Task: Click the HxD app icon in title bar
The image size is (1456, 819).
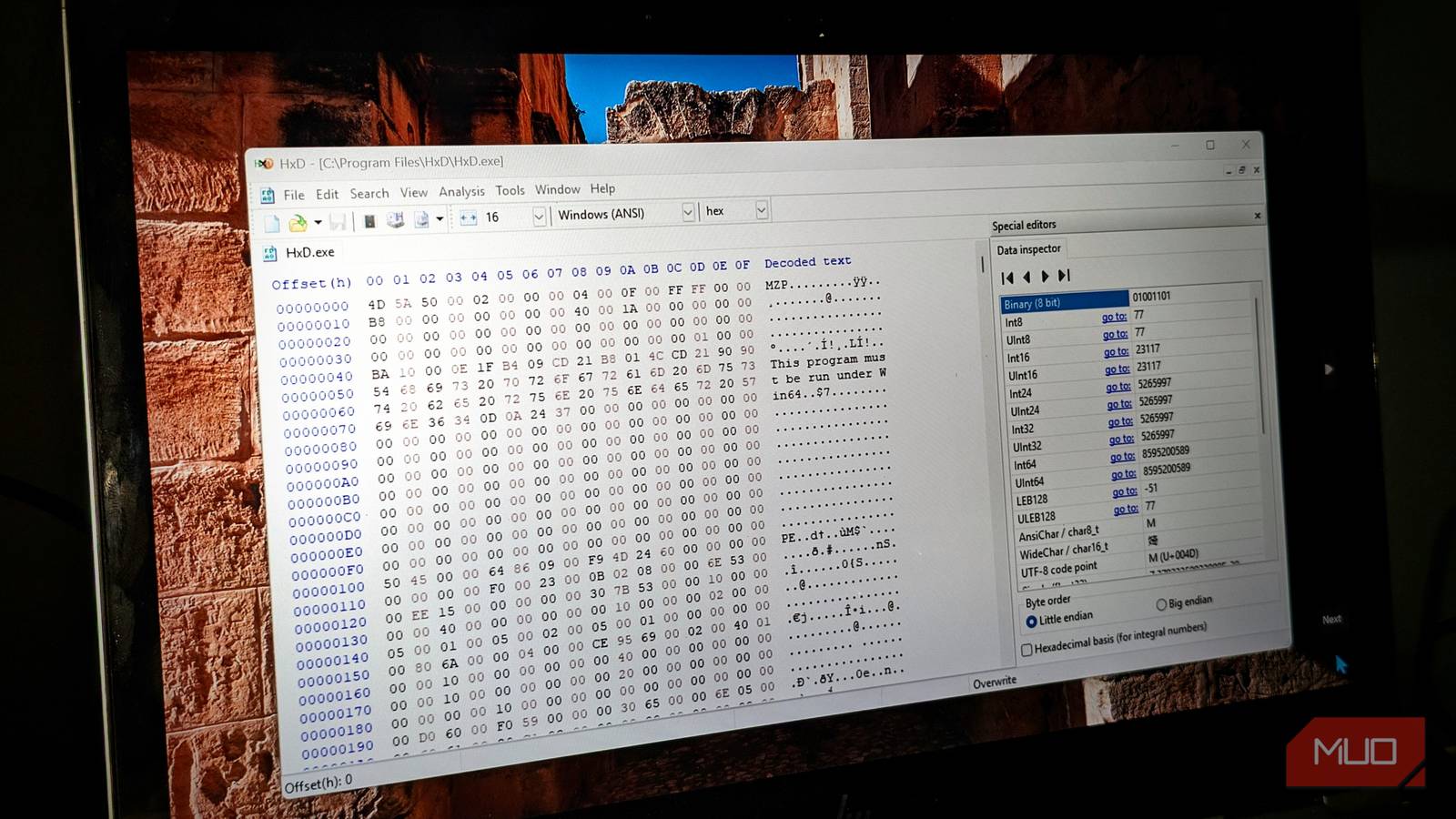Action: click(265, 164)
